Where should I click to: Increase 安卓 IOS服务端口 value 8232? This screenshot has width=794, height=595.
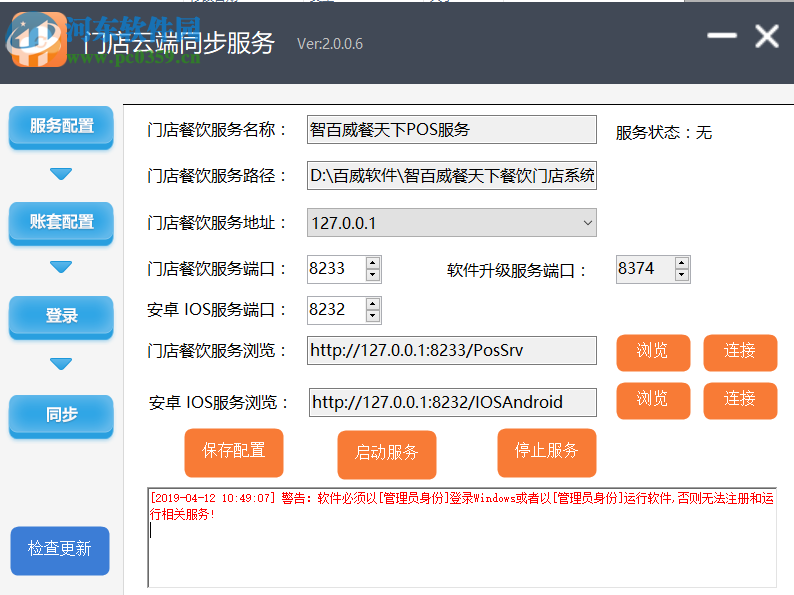(373, 304)
